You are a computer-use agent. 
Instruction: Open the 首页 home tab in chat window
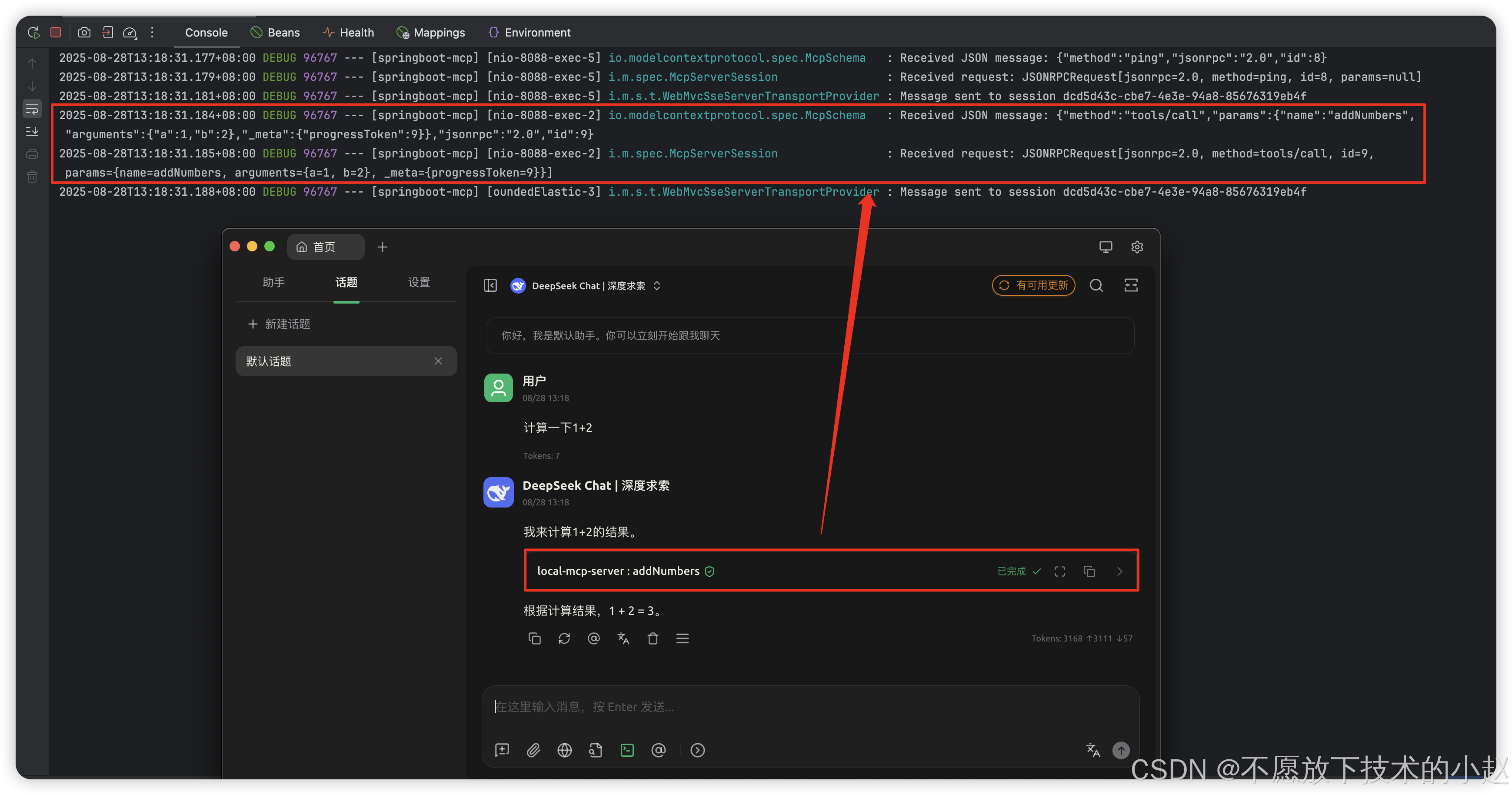325,247
